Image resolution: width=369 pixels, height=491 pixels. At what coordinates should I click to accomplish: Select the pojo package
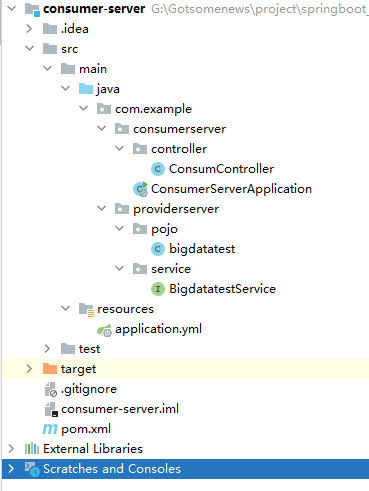164,229
